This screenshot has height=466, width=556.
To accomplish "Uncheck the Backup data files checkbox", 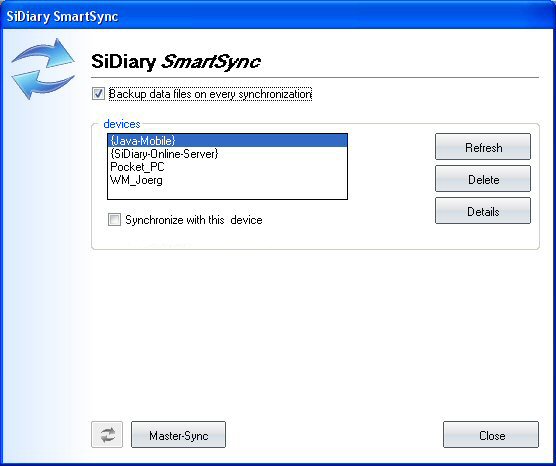I will click(98, 94).
